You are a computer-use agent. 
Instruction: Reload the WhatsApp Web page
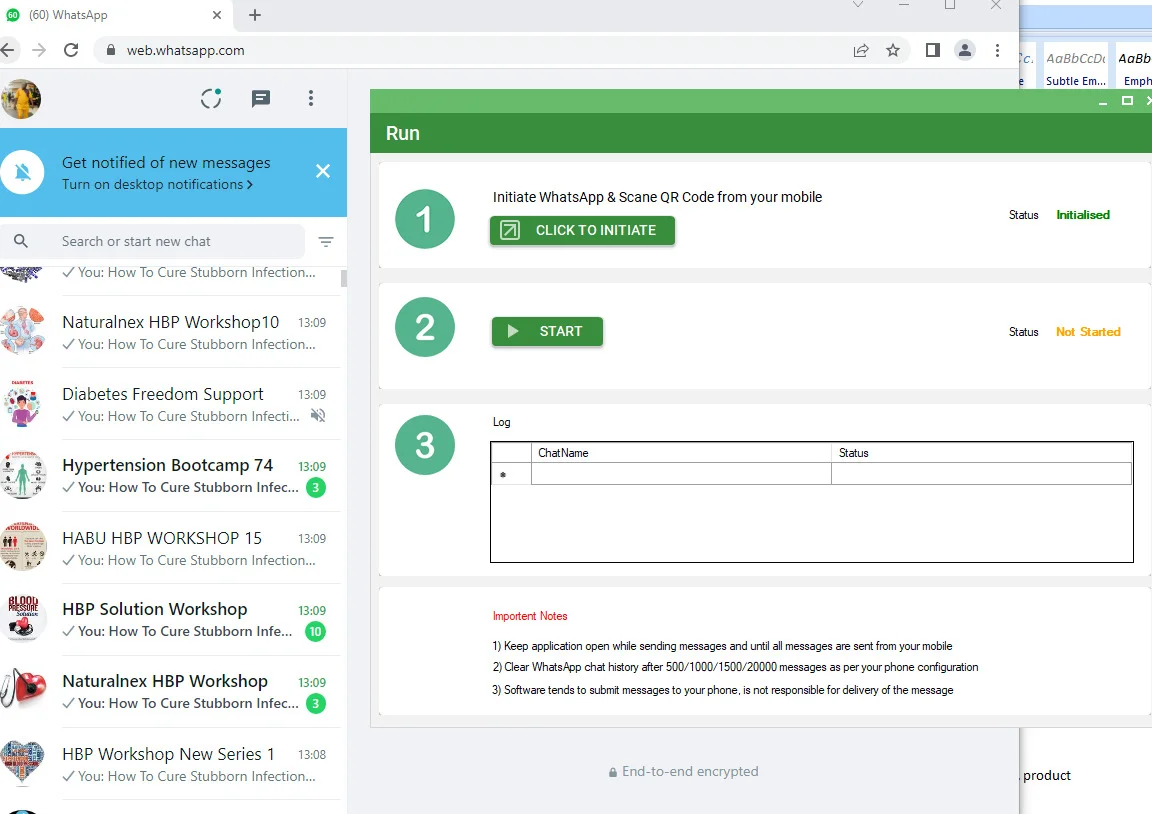[70, 50]
